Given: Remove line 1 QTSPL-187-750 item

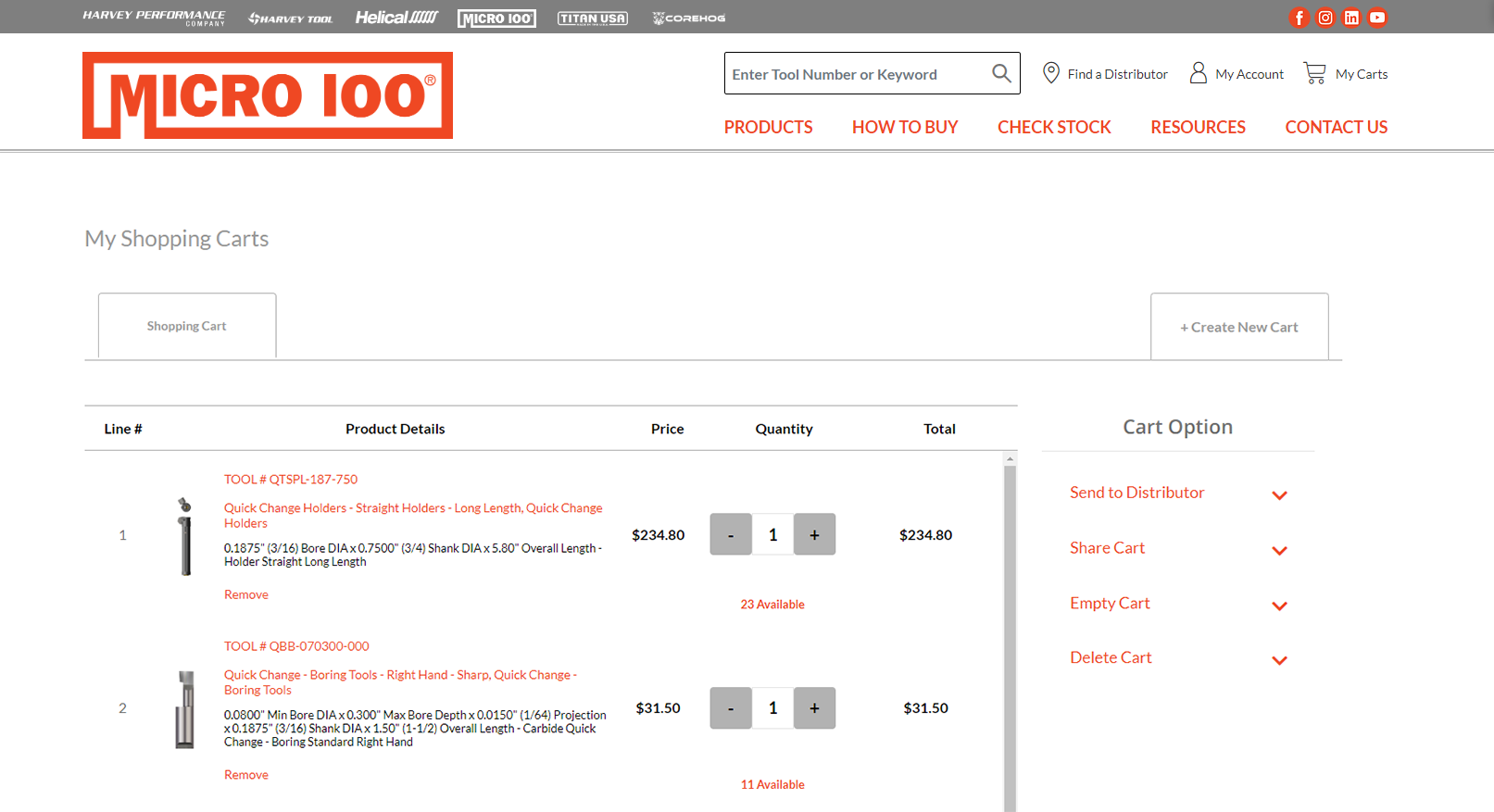Looking at the screenshot, I should pyautogui.click(x=246, y=594).
